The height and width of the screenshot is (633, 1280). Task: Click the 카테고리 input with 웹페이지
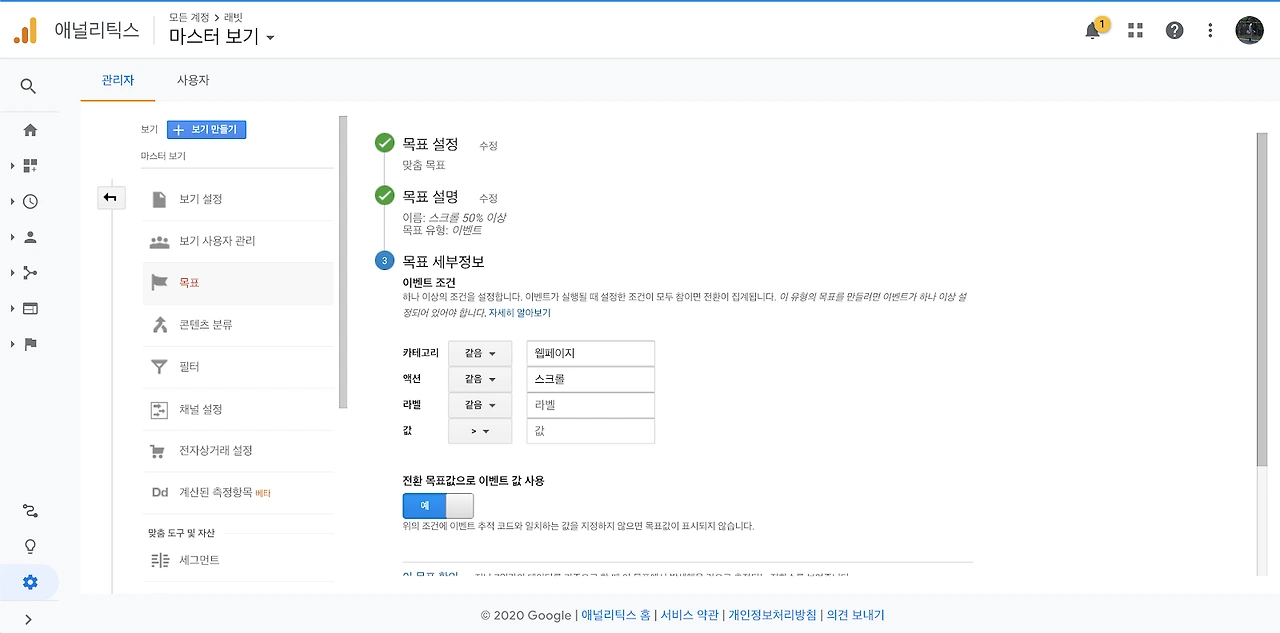click(591, 353)
